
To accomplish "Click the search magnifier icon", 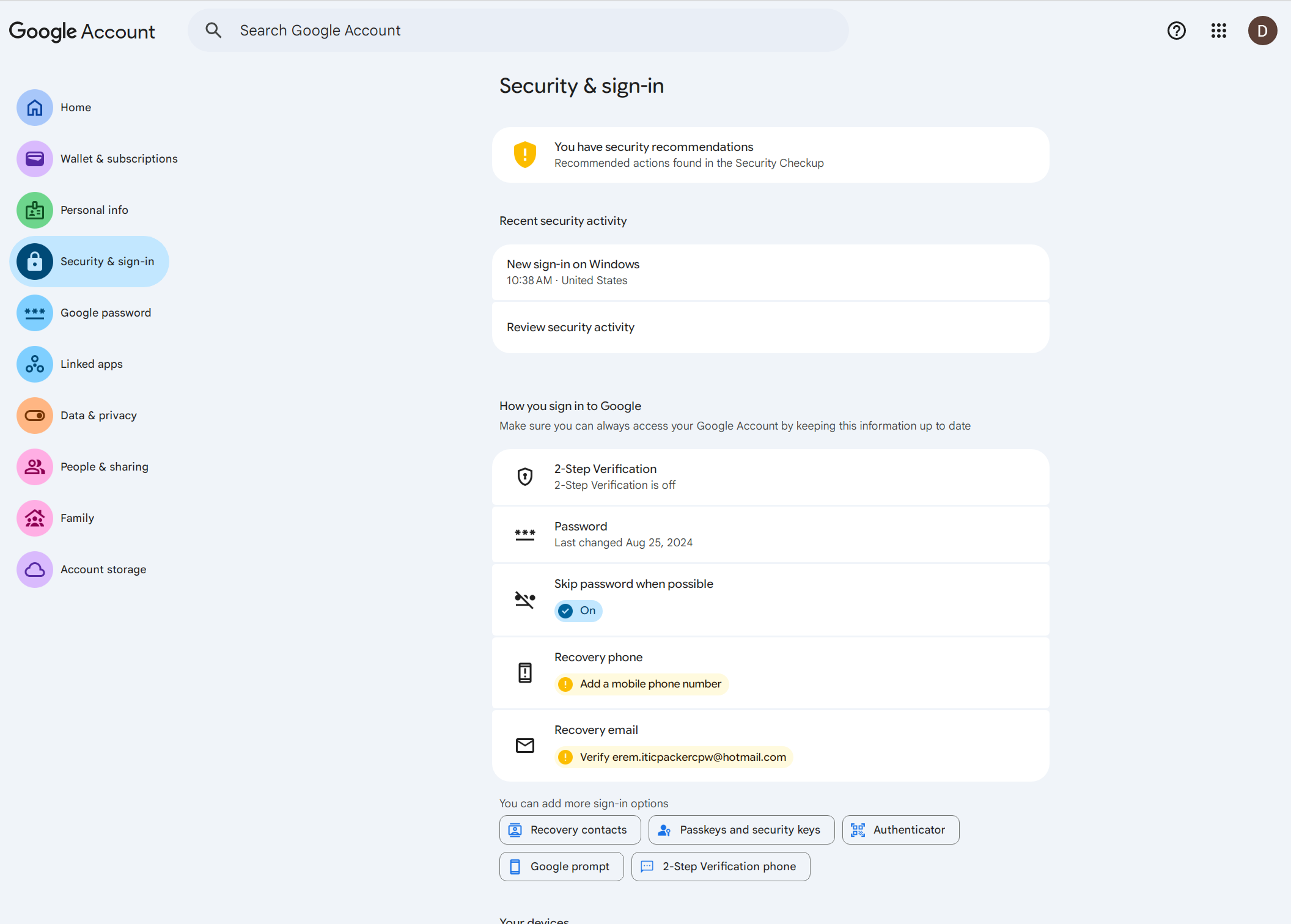I will click(213, 30).
